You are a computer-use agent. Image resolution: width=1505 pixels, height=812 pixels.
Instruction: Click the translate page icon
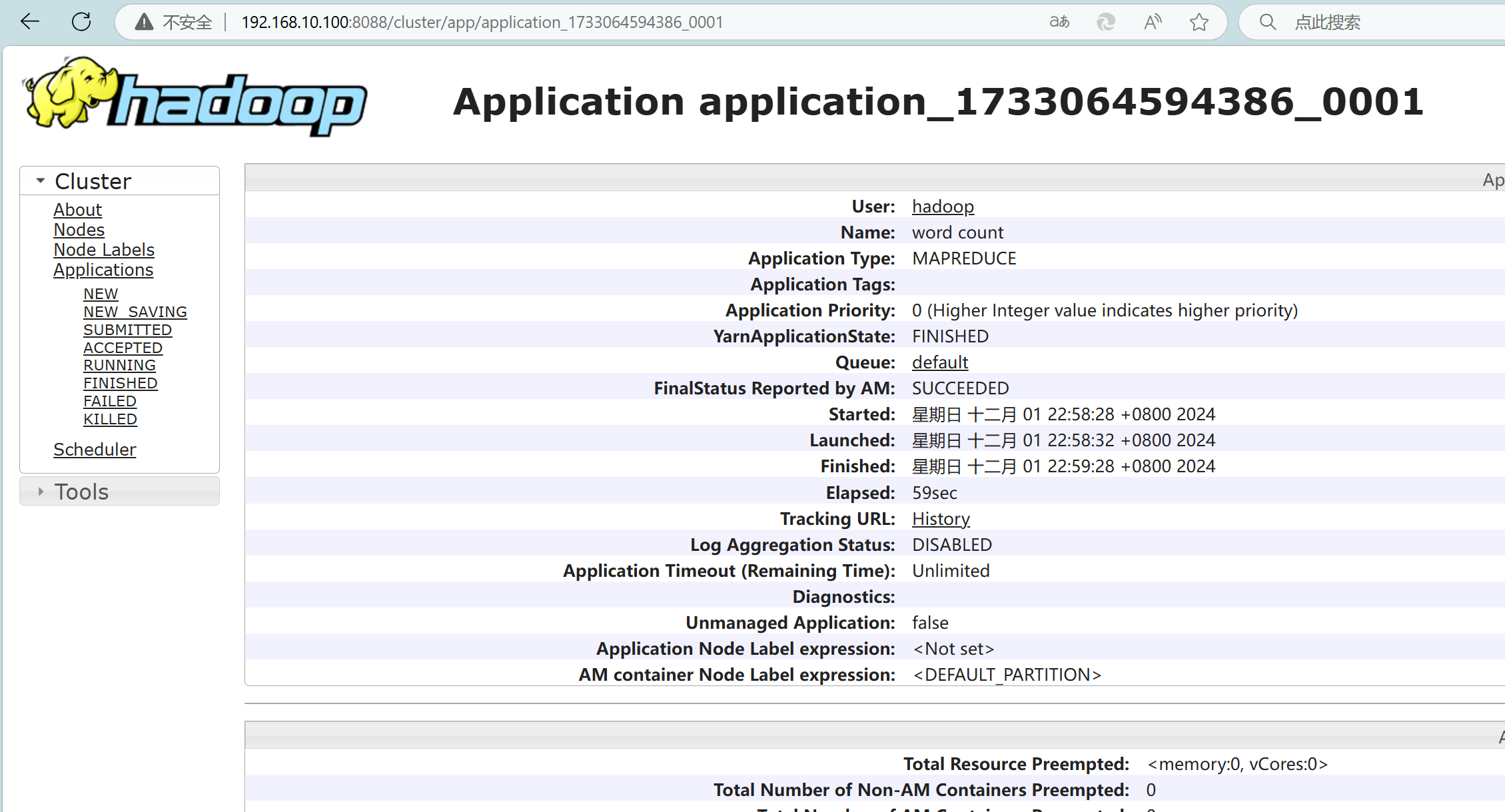coord(1059,22)
